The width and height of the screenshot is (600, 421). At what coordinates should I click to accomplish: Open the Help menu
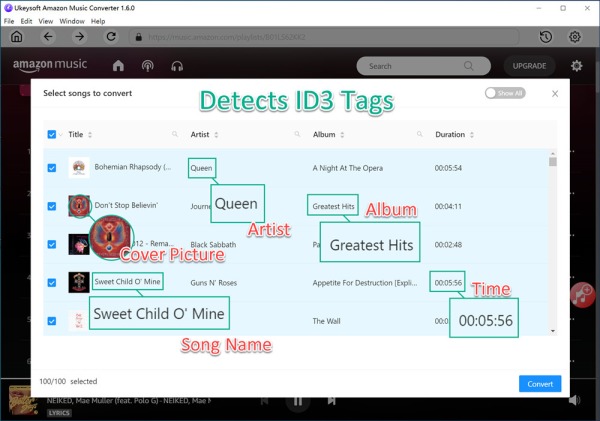point(98,21)
